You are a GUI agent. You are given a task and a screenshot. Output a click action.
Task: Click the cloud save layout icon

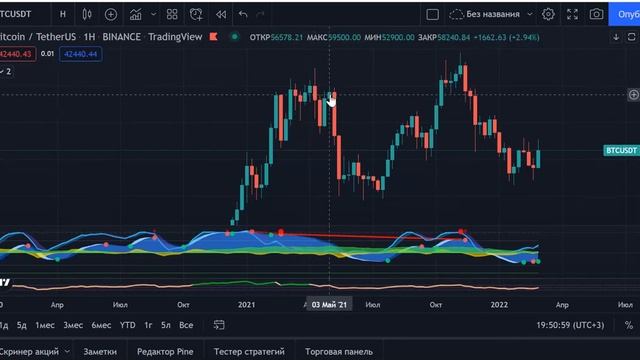coord(456,14)
